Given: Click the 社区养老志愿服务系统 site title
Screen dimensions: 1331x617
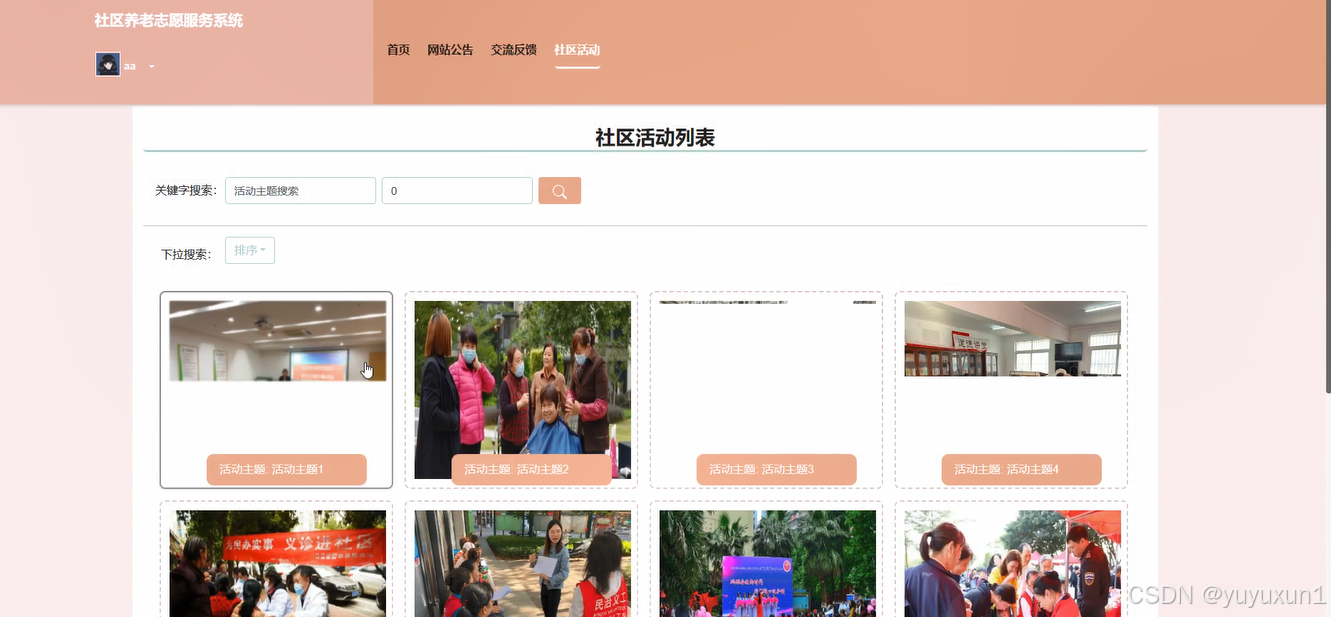Looking at the screenshot, I should point(168,21).
